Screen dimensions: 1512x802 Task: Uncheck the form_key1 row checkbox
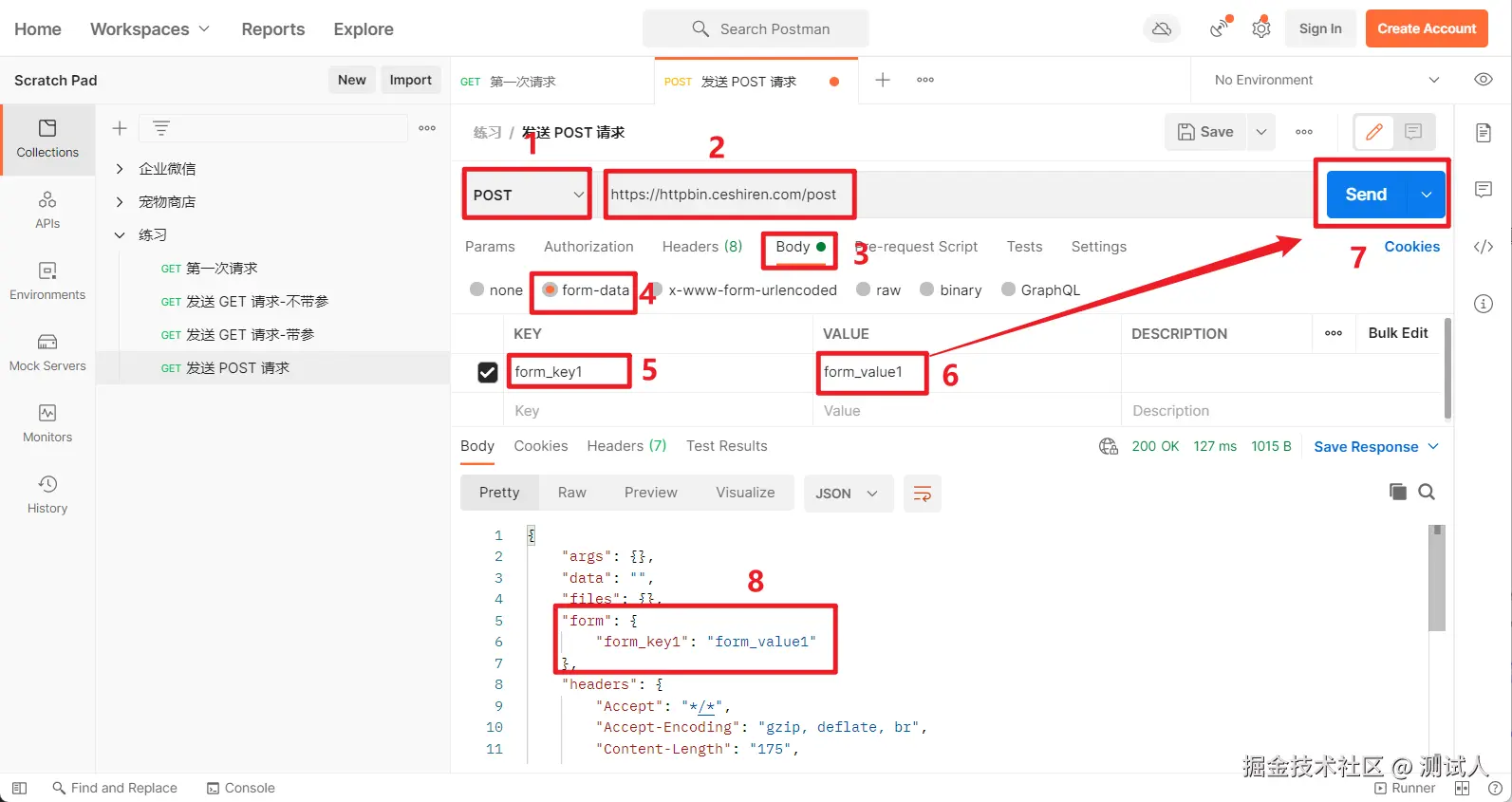pyautogui.click(x=488, y=372)
